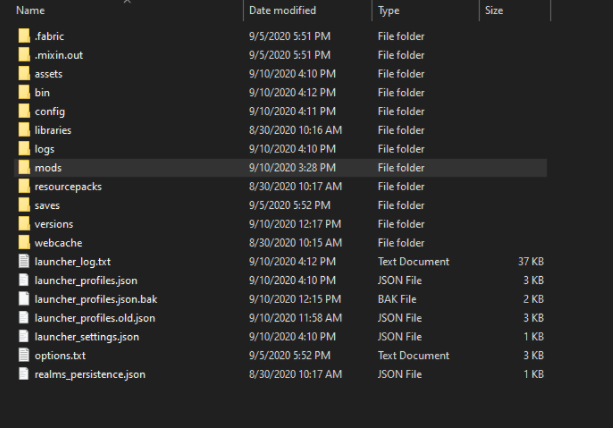Sort files by the Name column
Screen dimensions: 613x428
(x=30, y=11)
